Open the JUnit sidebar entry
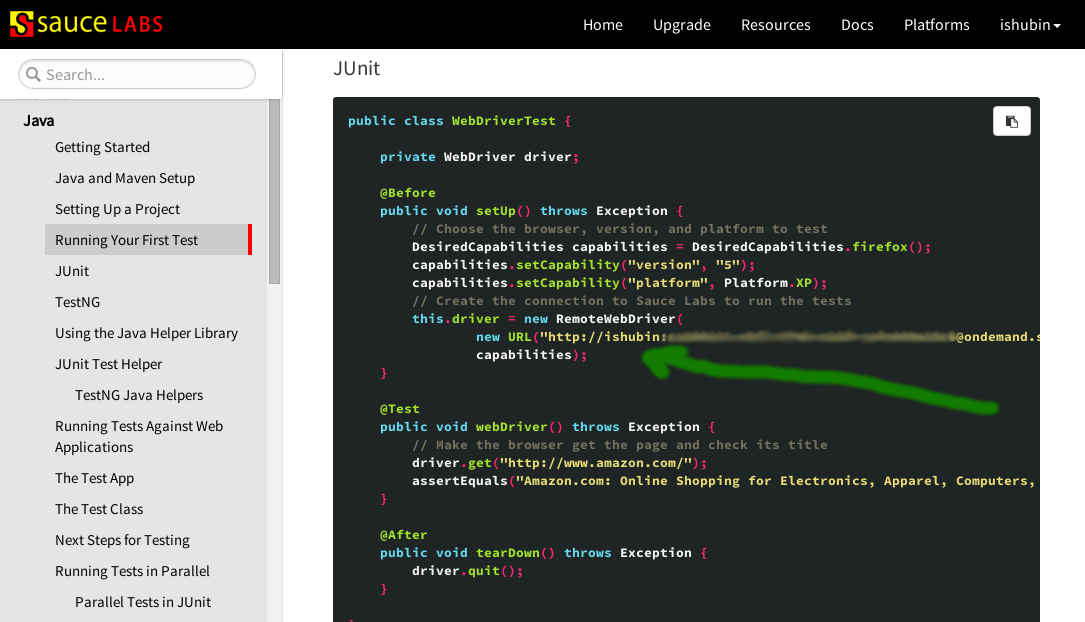Image resolution: width=1085 pixels, height=622 pixels. (71, 271)
